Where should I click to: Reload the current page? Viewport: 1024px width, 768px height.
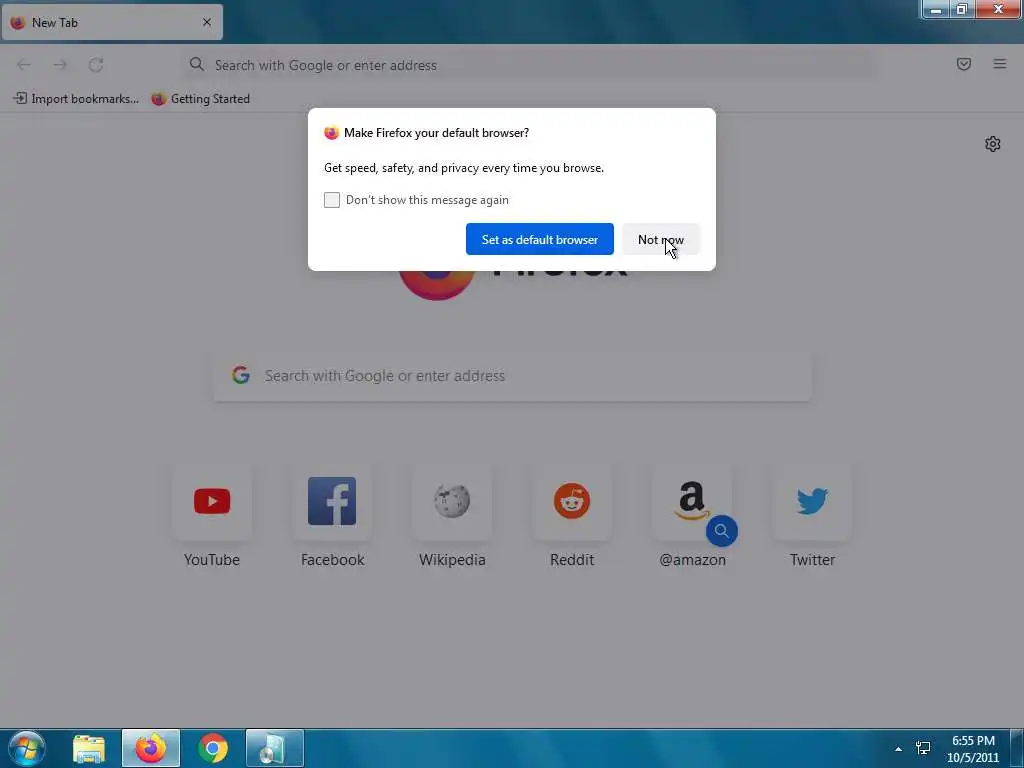[x=96, y=65]
